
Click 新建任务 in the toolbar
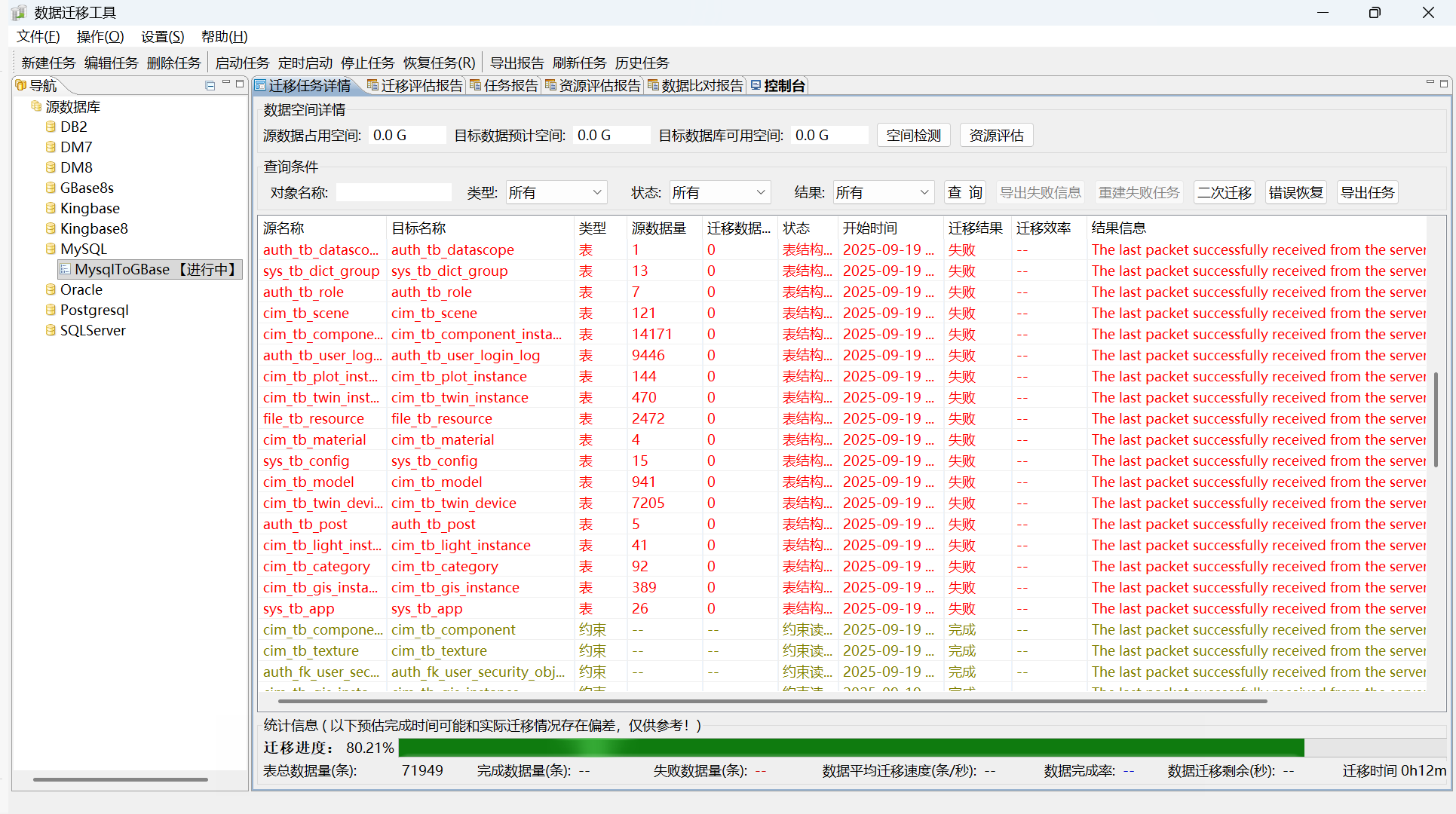click(x=48, y=63)
